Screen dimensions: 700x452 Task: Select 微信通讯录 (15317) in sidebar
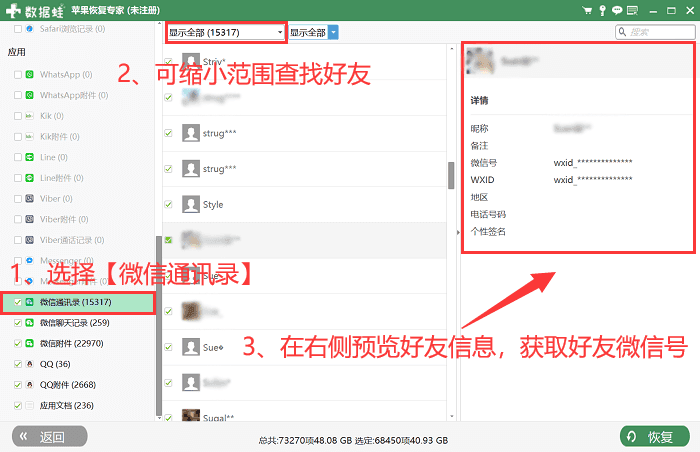(79, 302)
